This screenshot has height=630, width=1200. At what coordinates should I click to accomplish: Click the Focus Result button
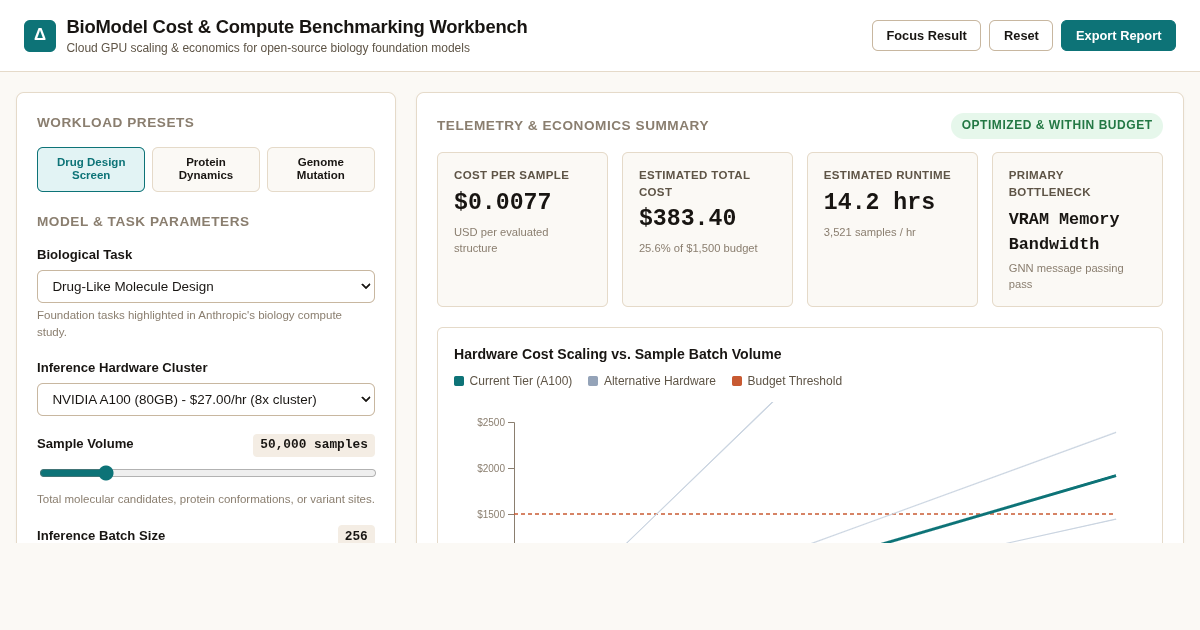coord(926,35)
